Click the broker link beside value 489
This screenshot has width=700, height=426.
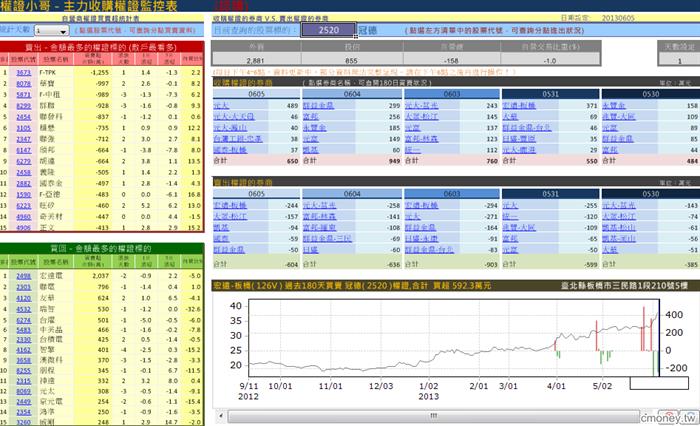221,106
